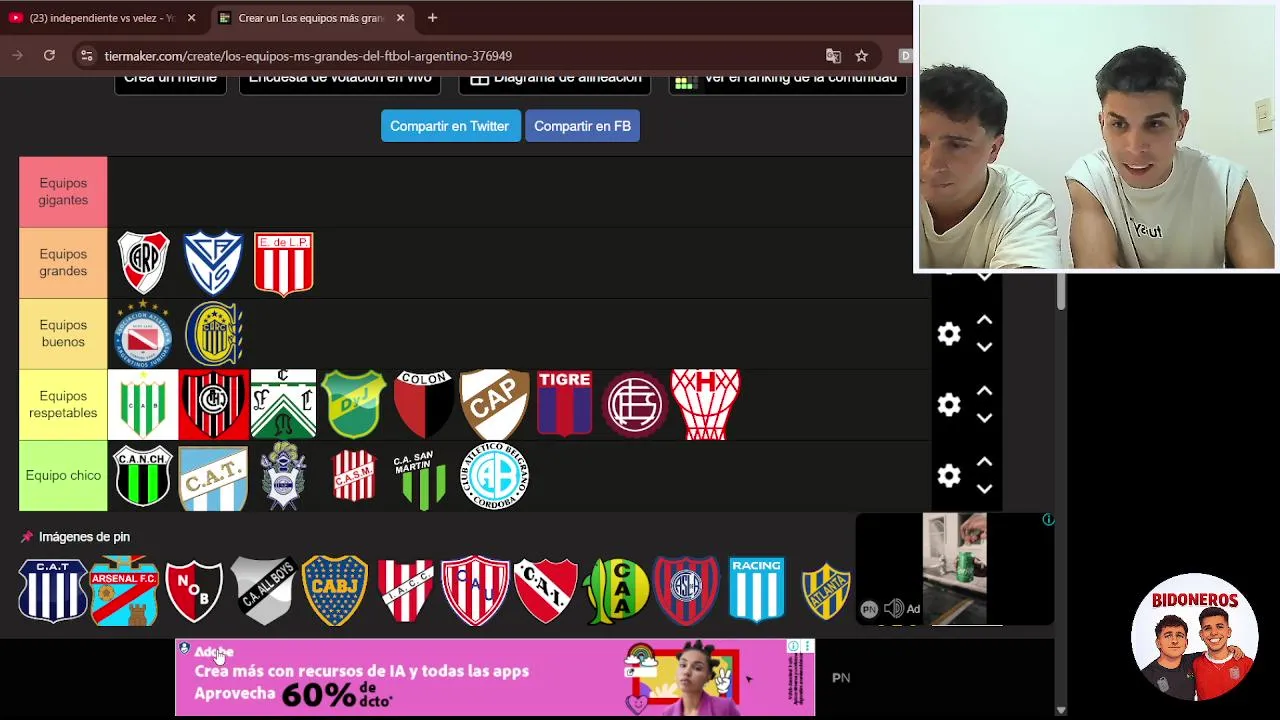Click the Banfield green striped crest
Viewport: 1280px width, 720px height.
point(143,404)
